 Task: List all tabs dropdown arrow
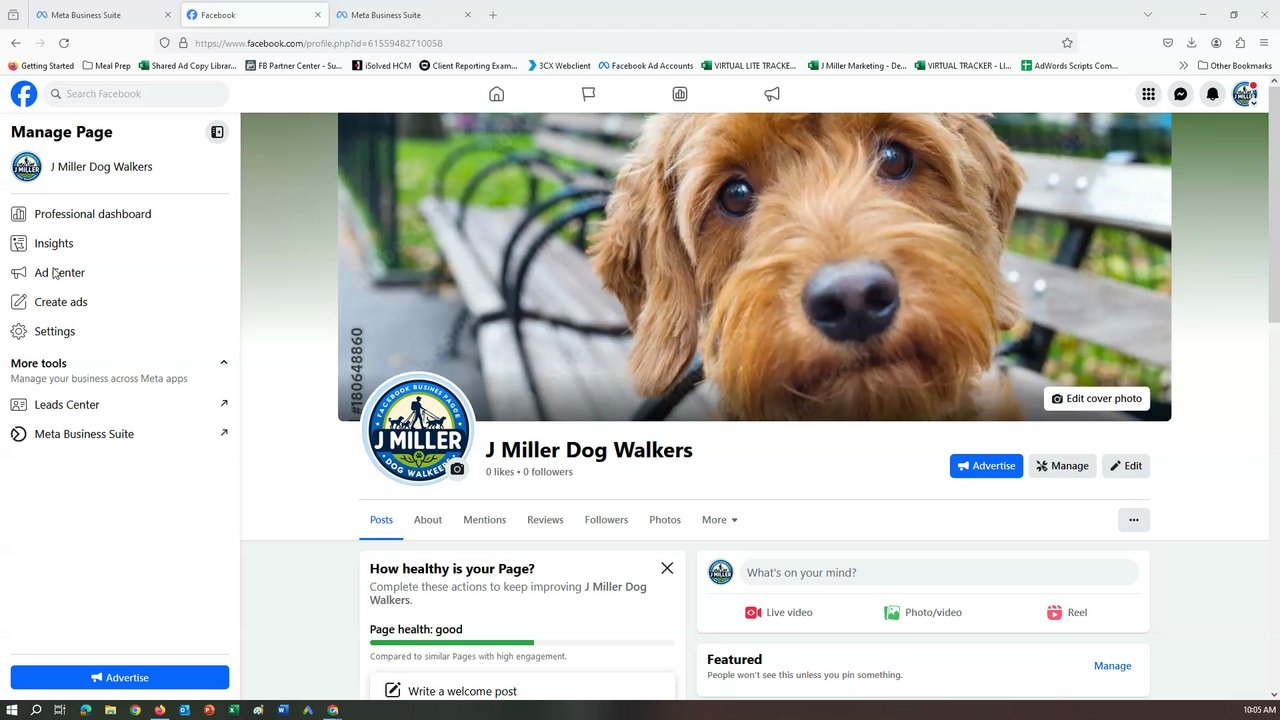[x=1148, y=15]
